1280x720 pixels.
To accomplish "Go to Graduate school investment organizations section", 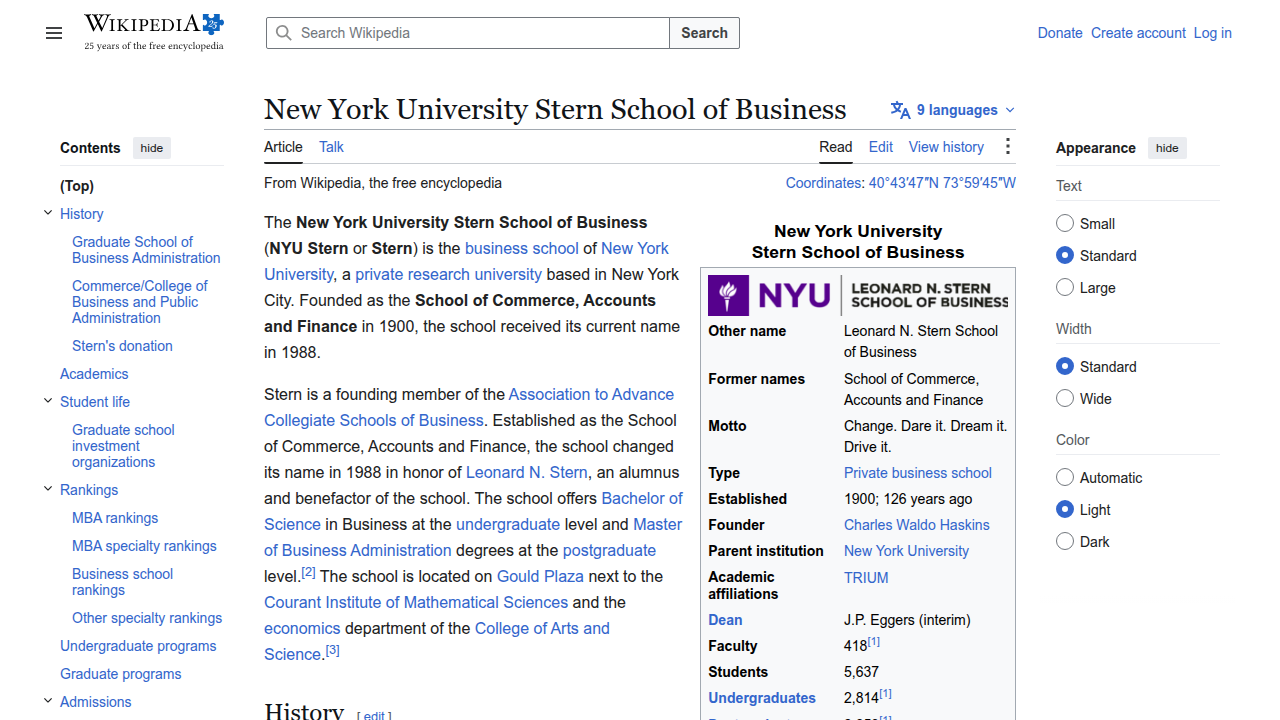I will tap(123, 446).
